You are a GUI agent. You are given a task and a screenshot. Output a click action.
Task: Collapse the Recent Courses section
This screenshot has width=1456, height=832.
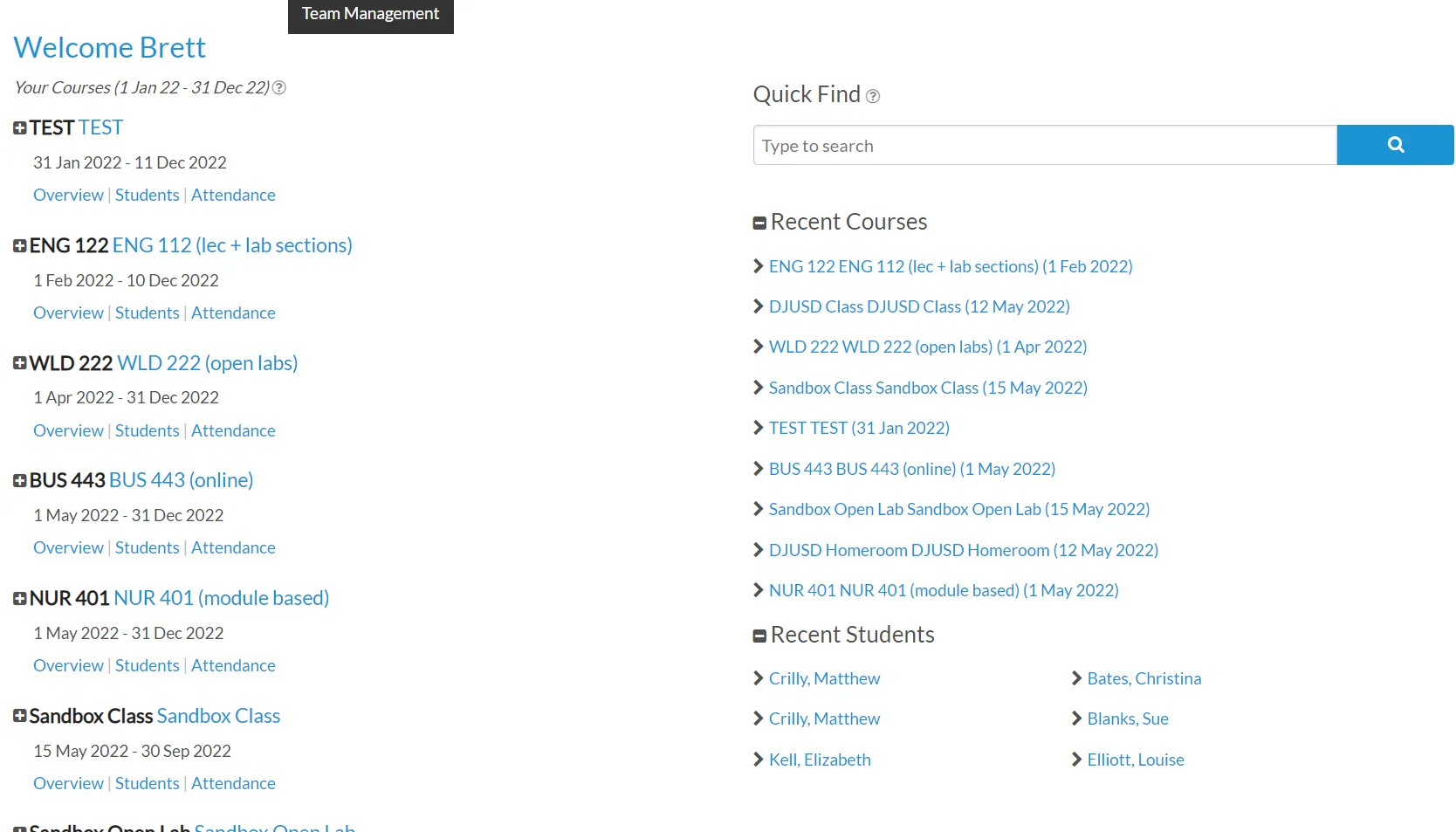point(759,223)
